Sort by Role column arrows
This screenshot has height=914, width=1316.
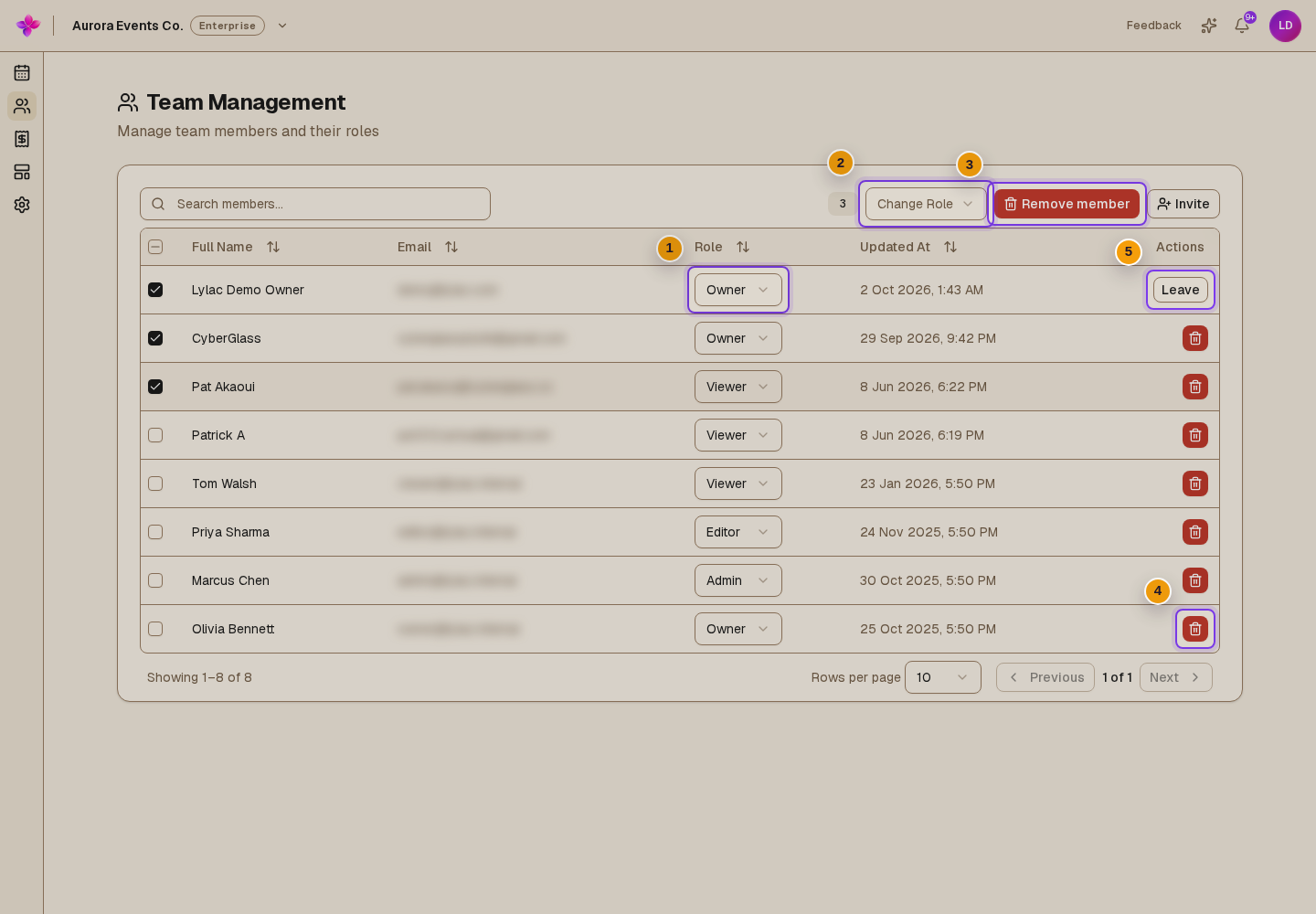pos(743,247)
